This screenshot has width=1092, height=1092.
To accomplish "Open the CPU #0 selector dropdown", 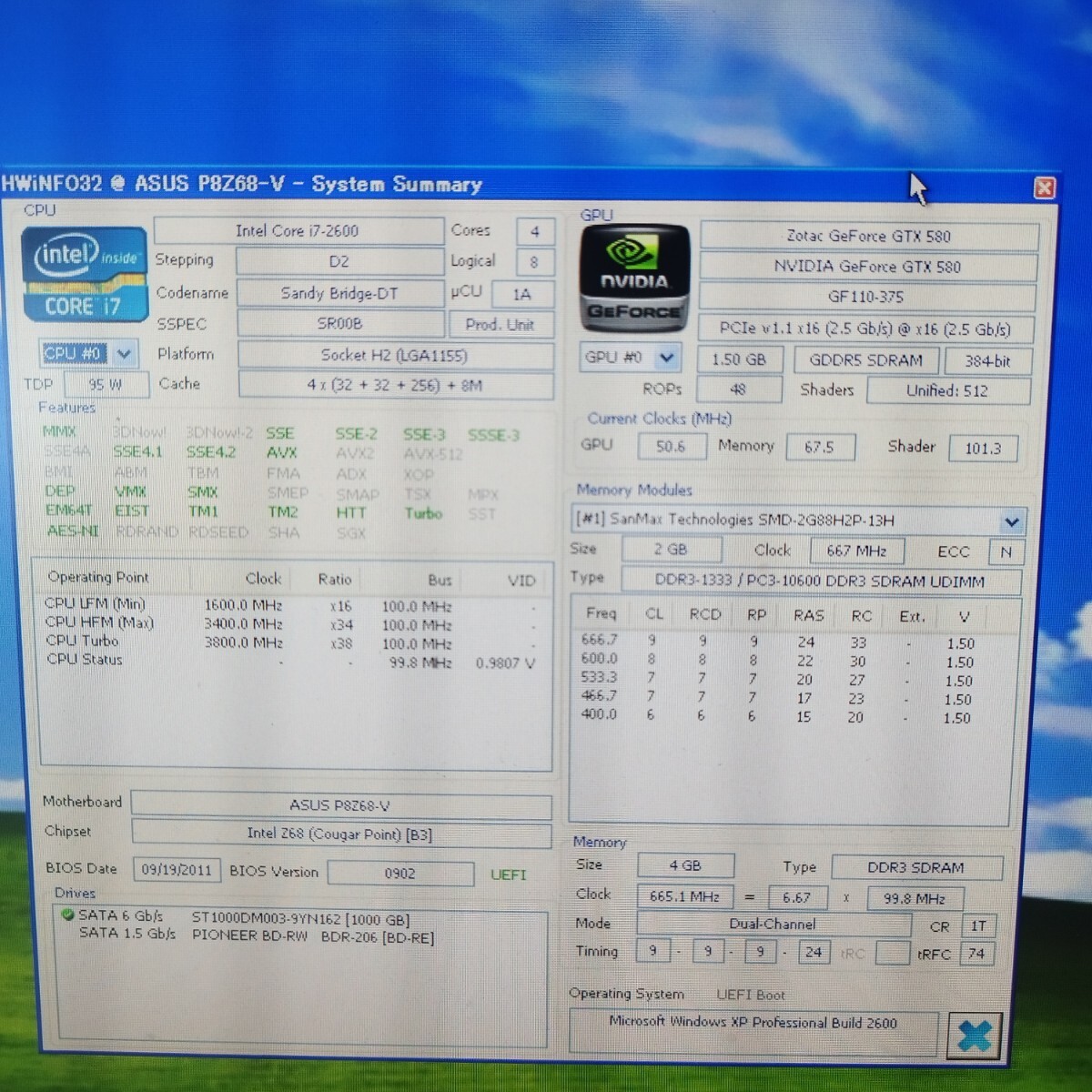I will (124, 353).
